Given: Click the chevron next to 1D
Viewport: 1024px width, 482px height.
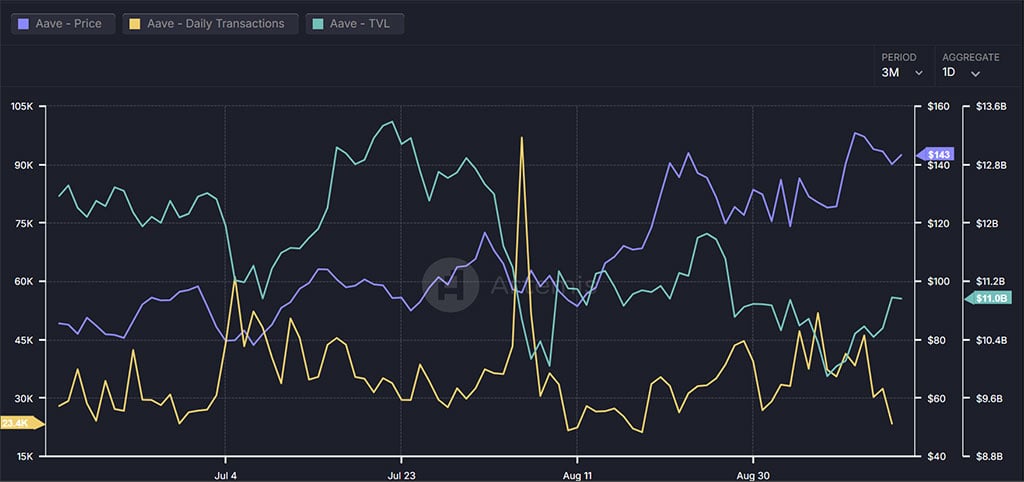Looking at the screenshot, I should [975, 74].
